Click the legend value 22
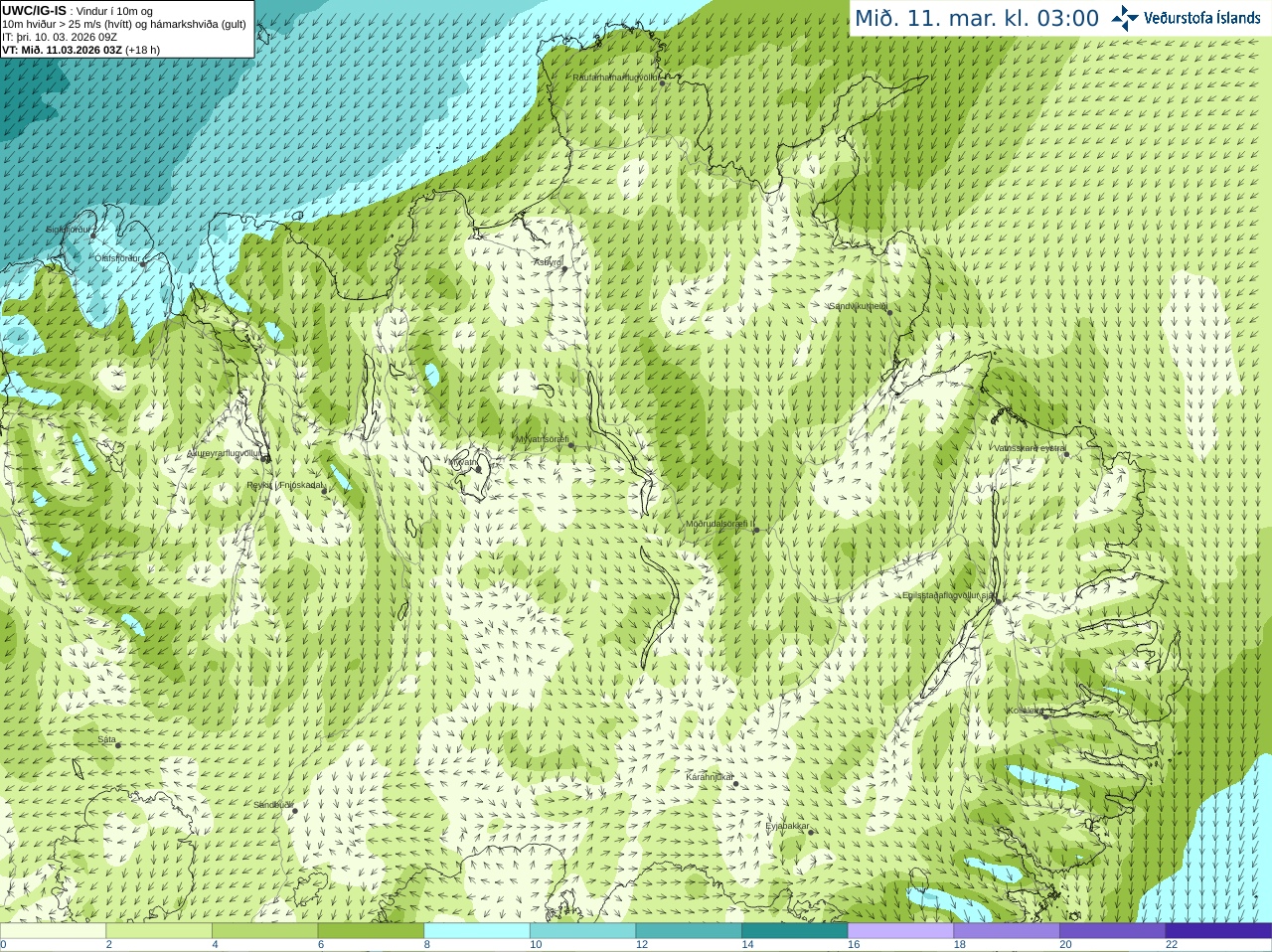The width and height of the screenshot is (1272, 952). click(x=1172, y=945)
